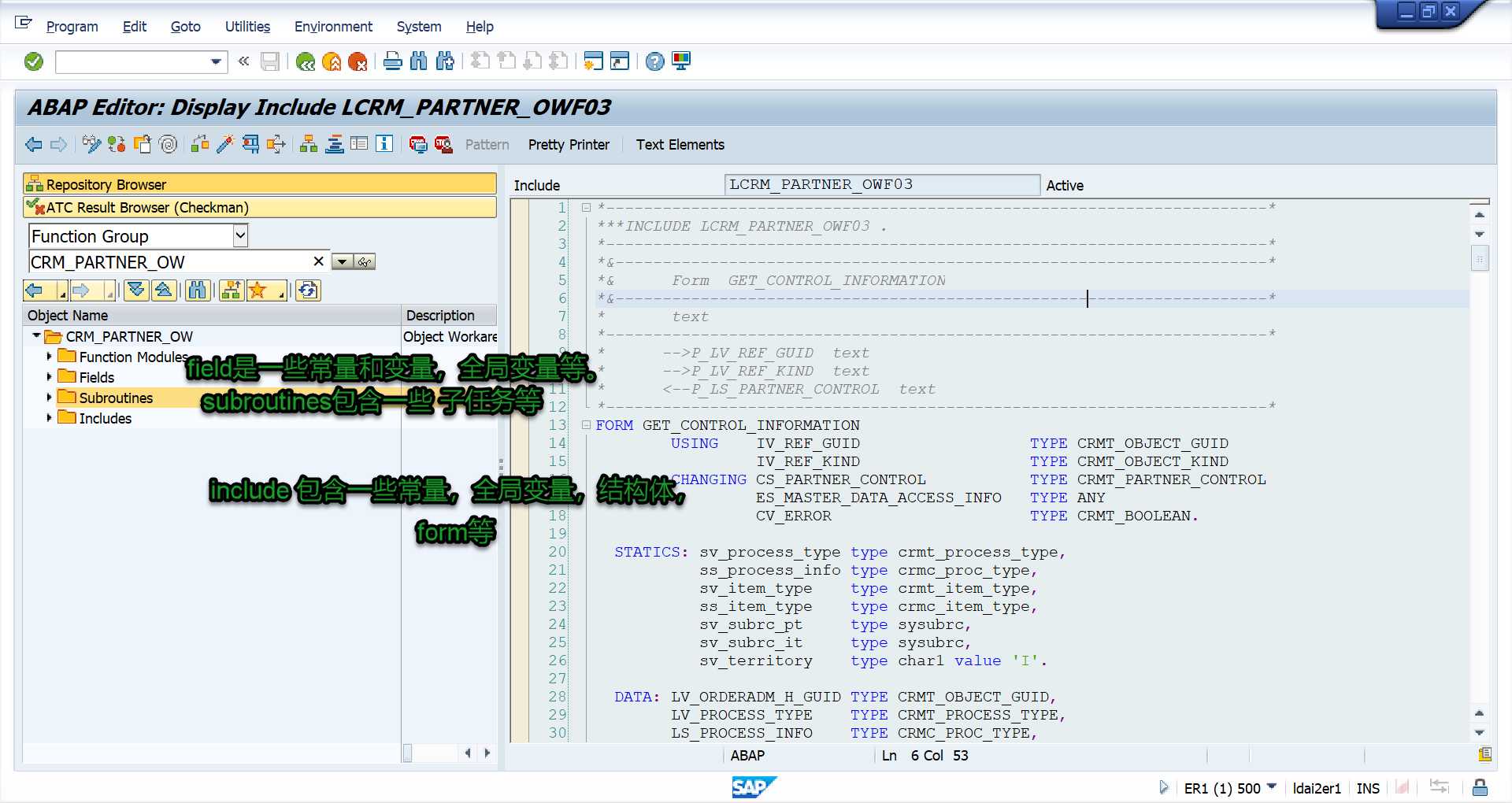Expand the Function Modules folder
Screen dimensions: 1512x803
pyautogui.click(x=49, y=357)
